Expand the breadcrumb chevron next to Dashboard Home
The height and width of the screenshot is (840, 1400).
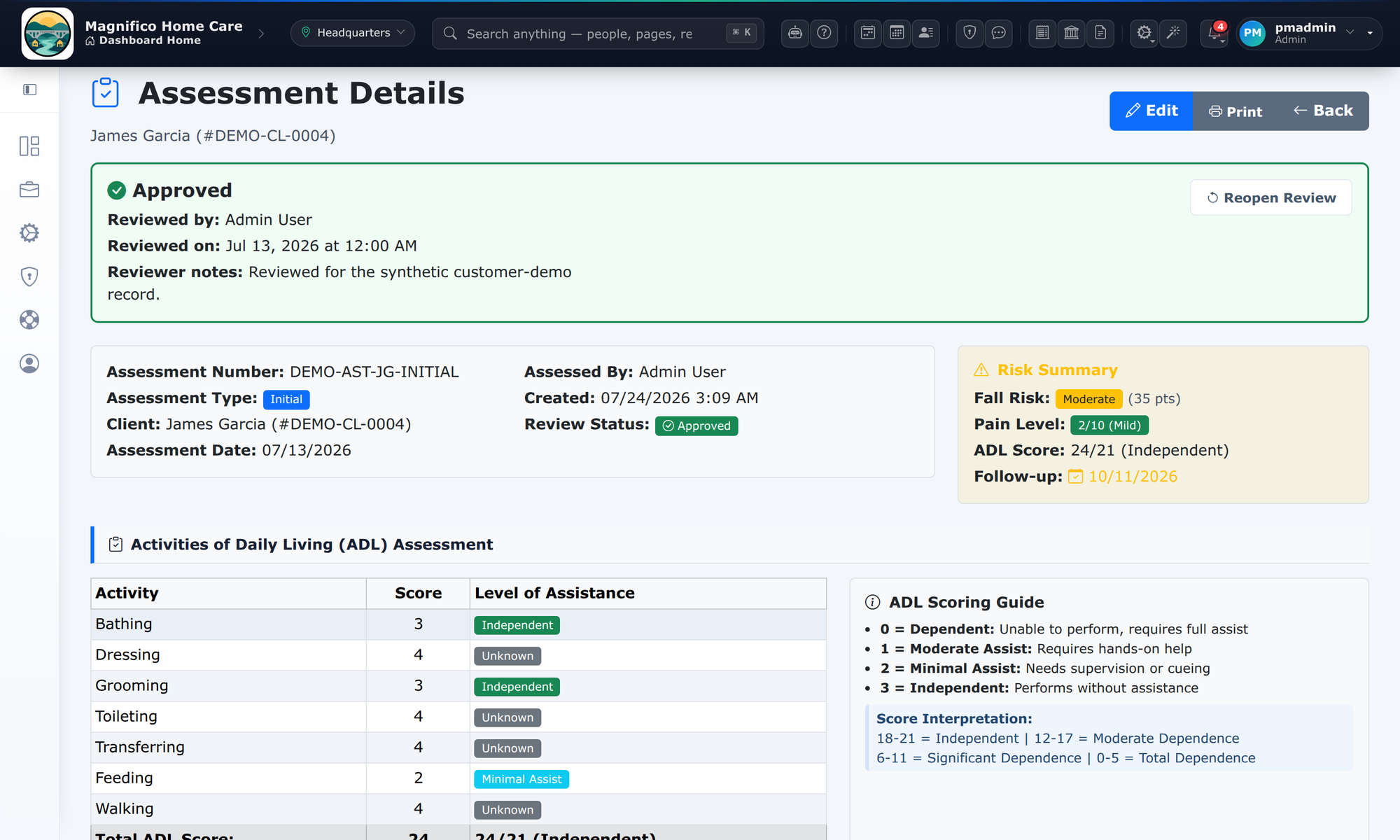[261, 34]
